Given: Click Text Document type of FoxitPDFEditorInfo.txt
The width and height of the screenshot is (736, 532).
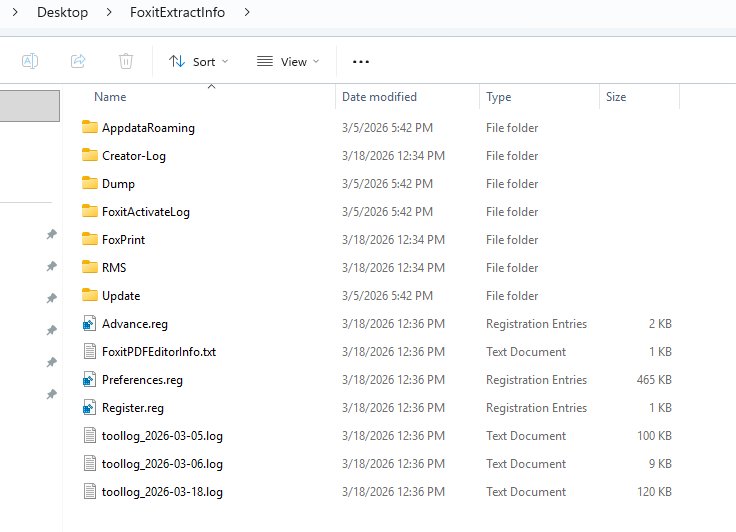Looking at the screenshot, I should coord(526,352).
